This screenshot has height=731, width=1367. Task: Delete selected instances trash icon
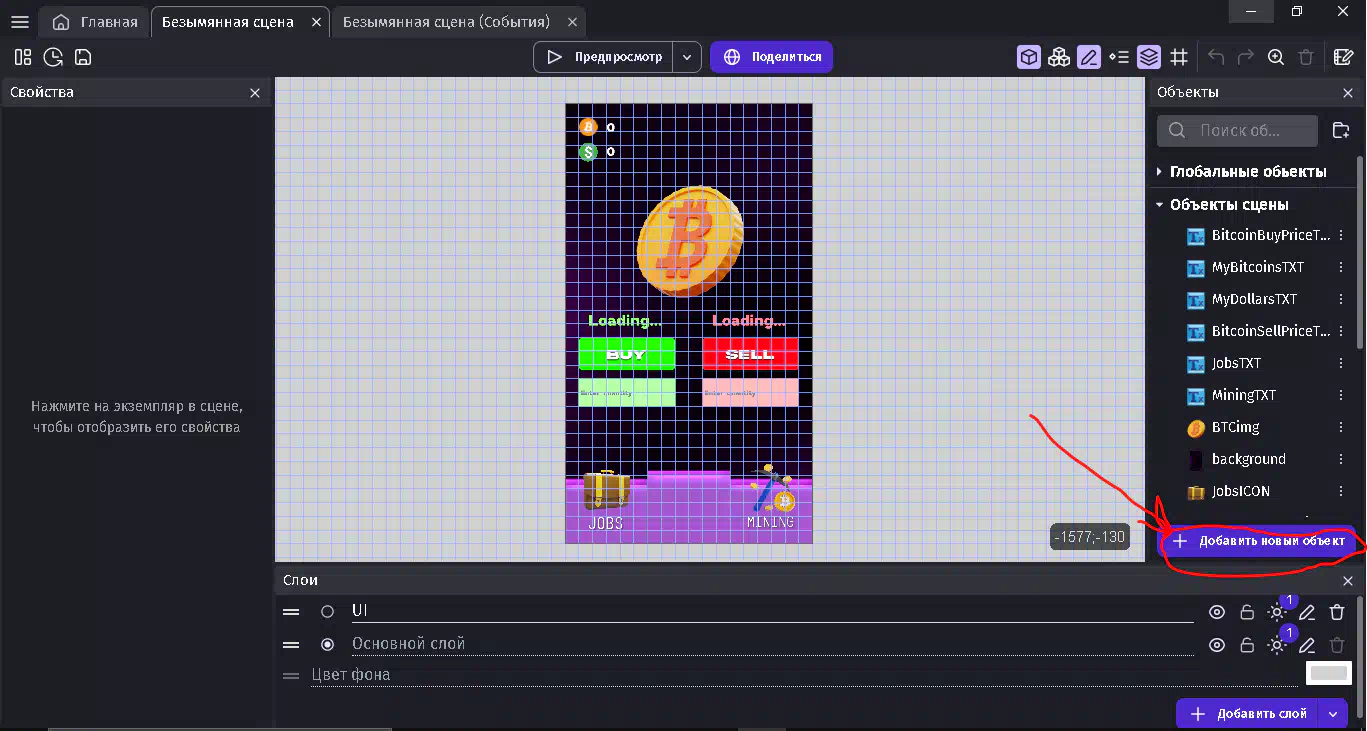[1306, 57]
